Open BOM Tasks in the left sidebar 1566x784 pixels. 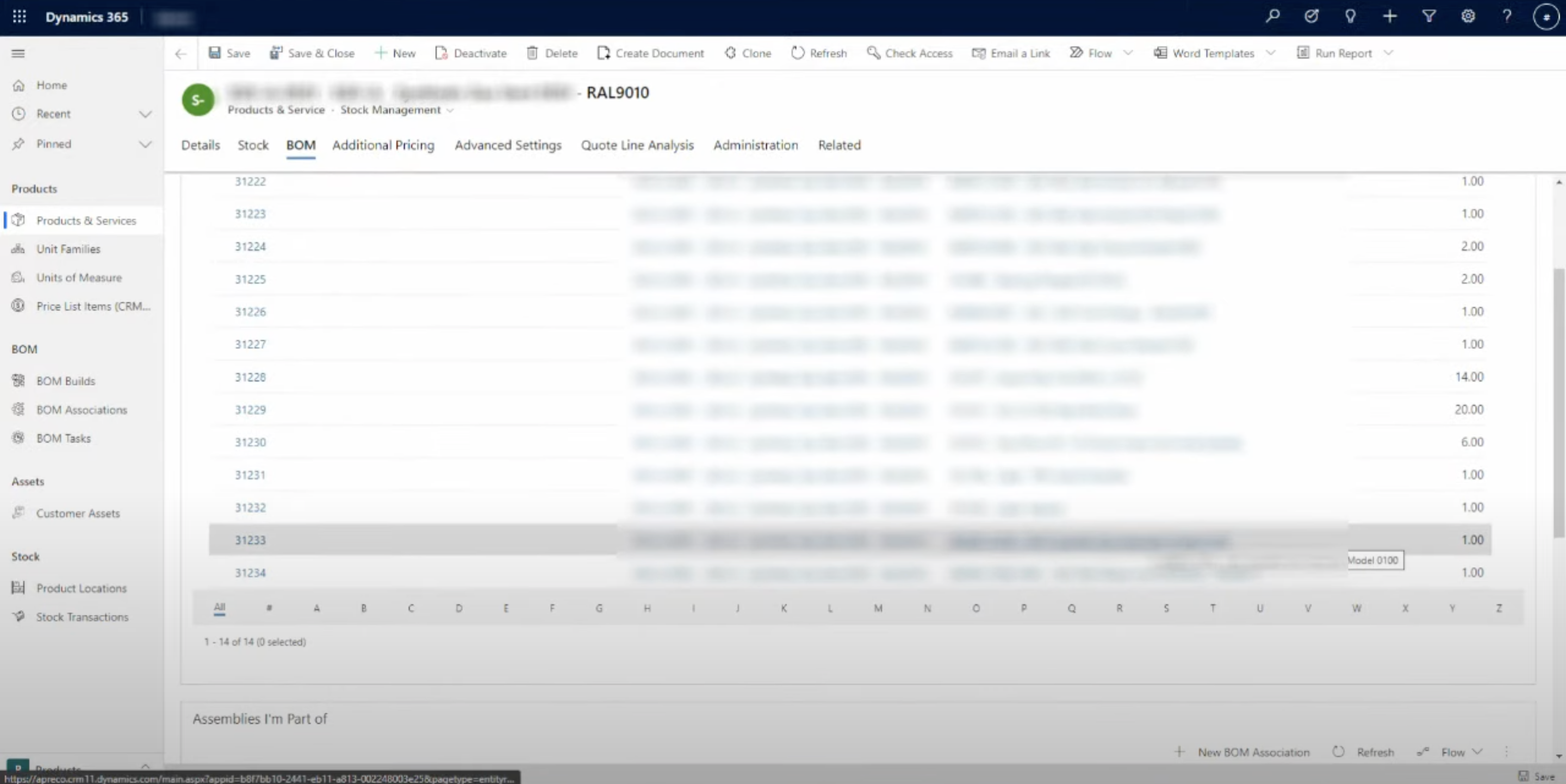coord(63,438)
